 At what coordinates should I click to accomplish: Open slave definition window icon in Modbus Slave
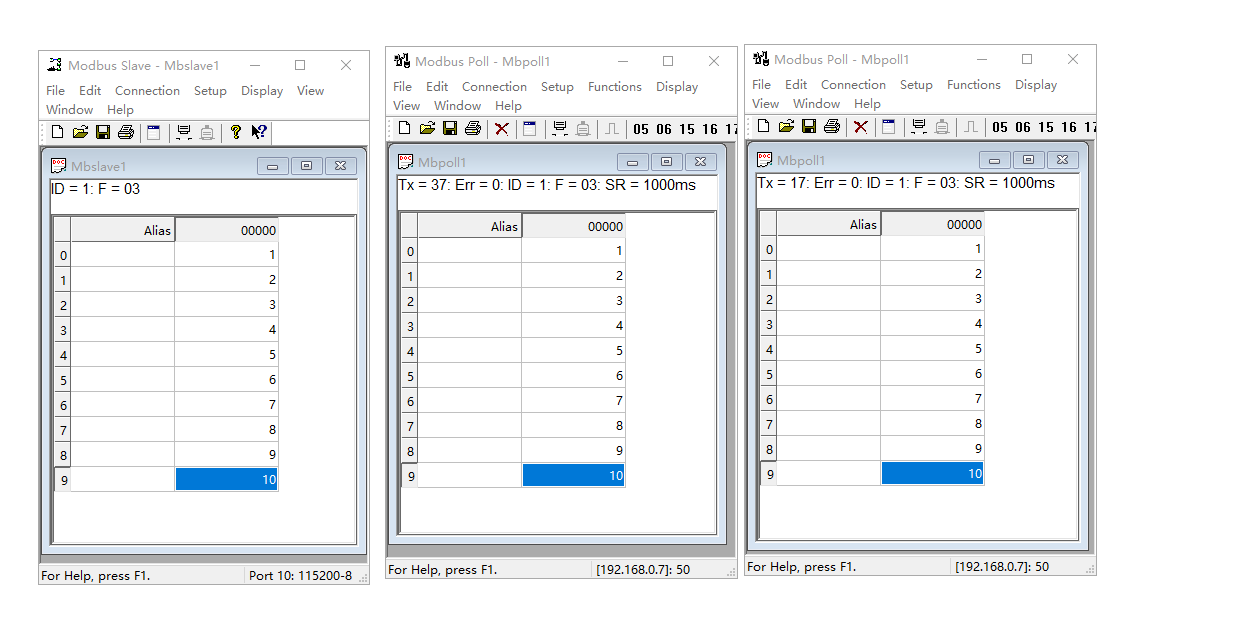[x=153, y=132]
